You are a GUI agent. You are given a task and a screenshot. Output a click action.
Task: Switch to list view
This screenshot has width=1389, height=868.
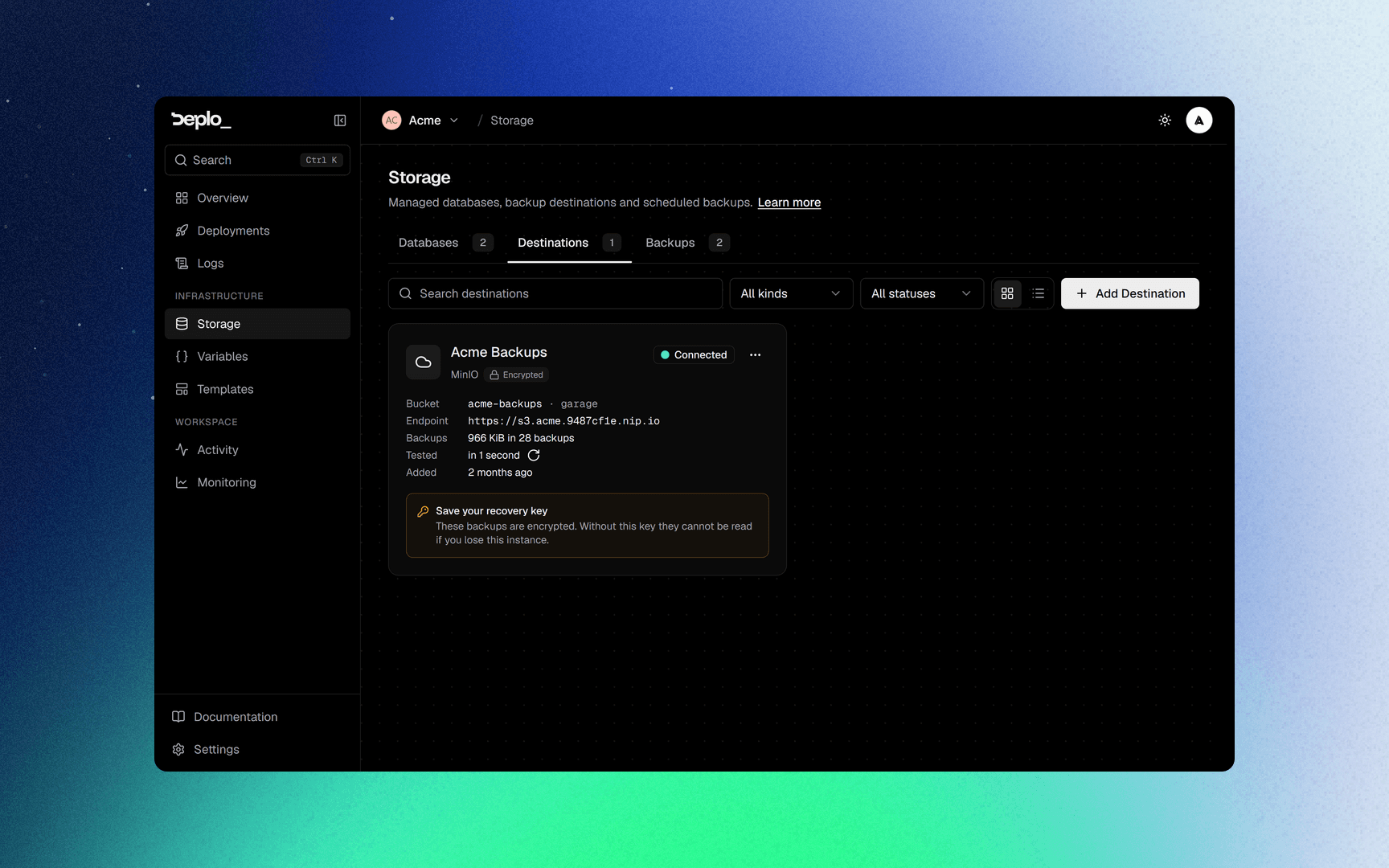(x=1039, y=293)
